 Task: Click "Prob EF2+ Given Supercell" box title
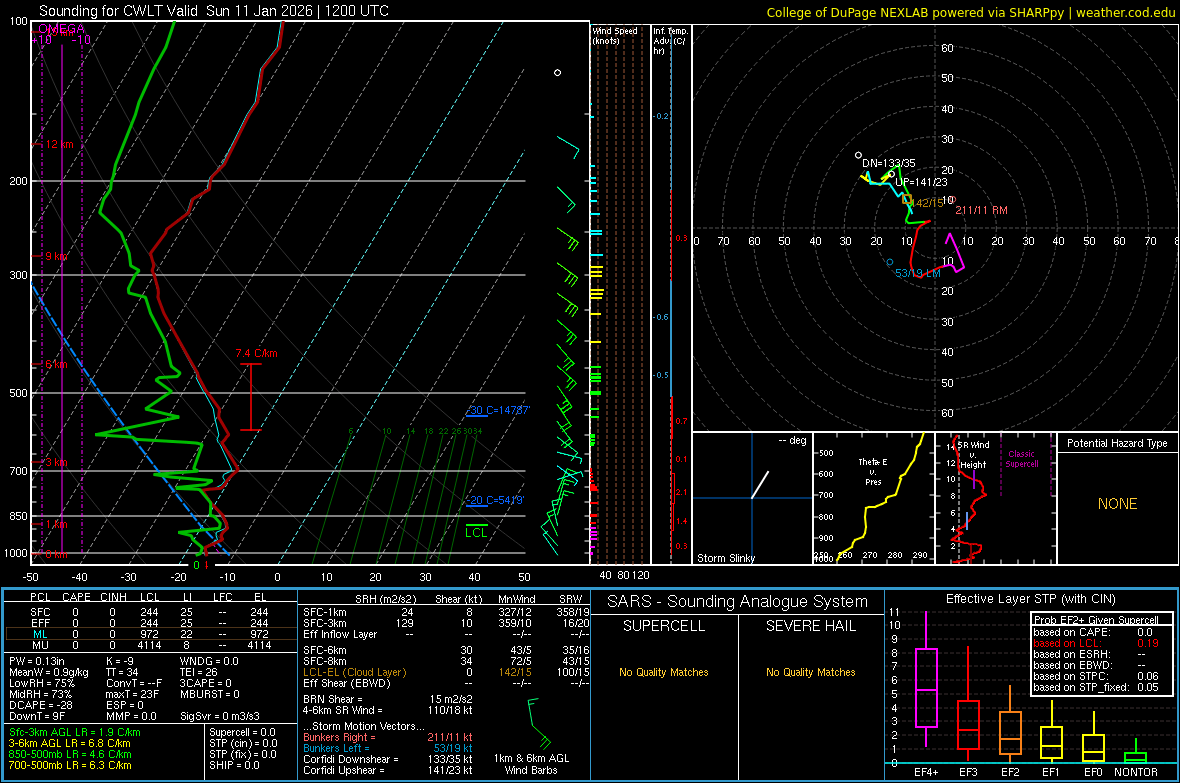(x=1096, y=620)
